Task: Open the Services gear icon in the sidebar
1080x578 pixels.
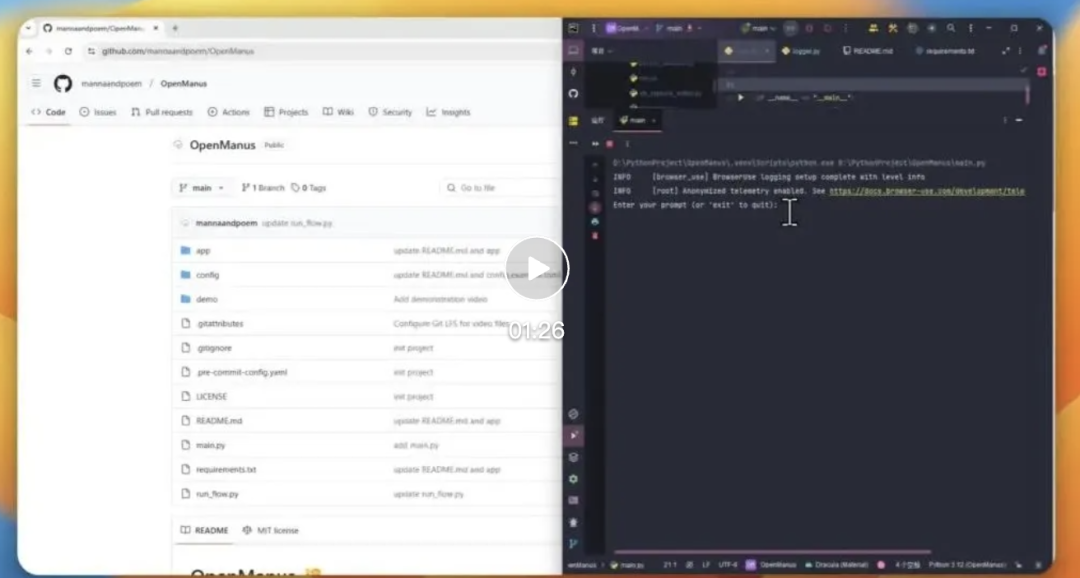Action: click(x=573, y=479)
